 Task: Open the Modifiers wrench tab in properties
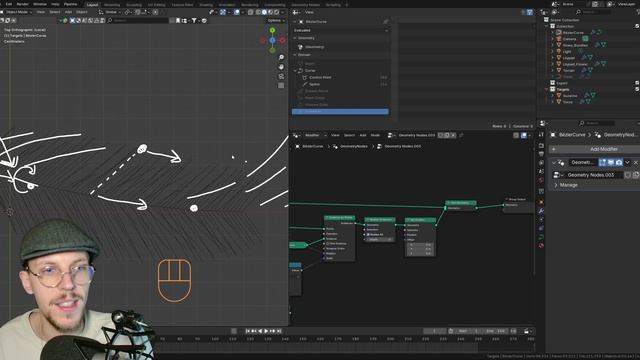pyautogui.click(x=541, y=211)
